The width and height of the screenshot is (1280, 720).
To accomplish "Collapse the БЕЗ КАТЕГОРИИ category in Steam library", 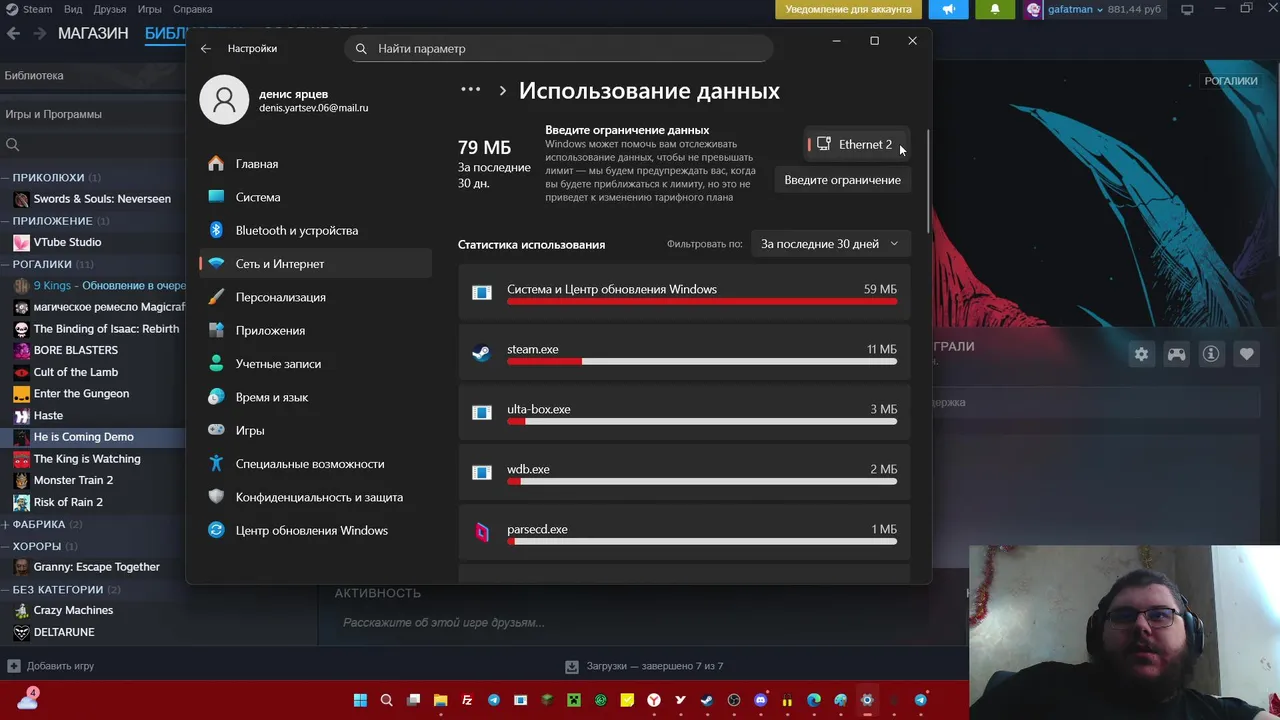I will point(6,589).
